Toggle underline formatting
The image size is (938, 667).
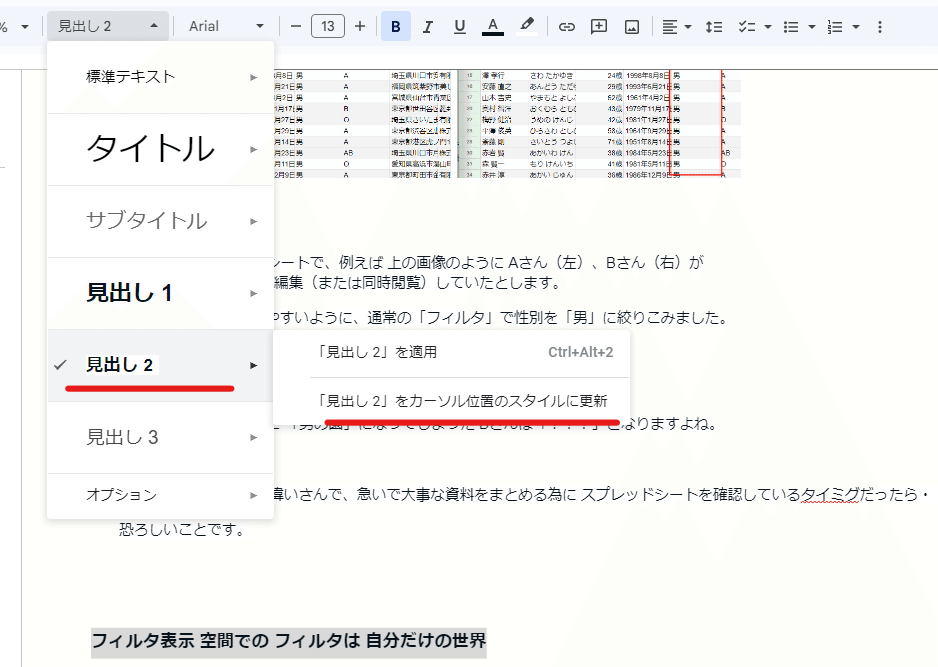[x=459, y=26]
